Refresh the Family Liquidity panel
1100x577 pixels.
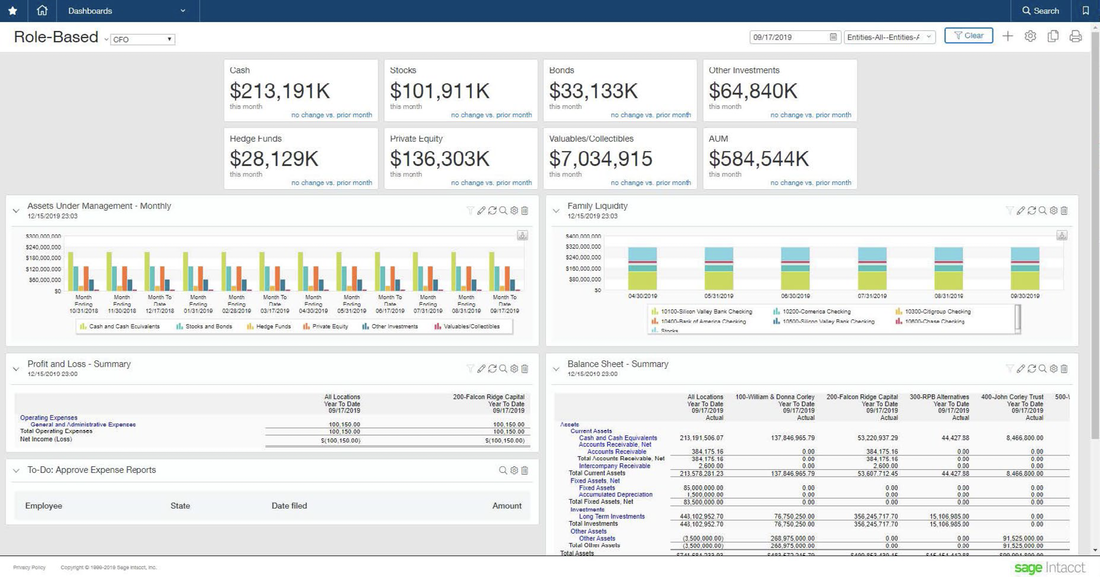[1032, 211]
